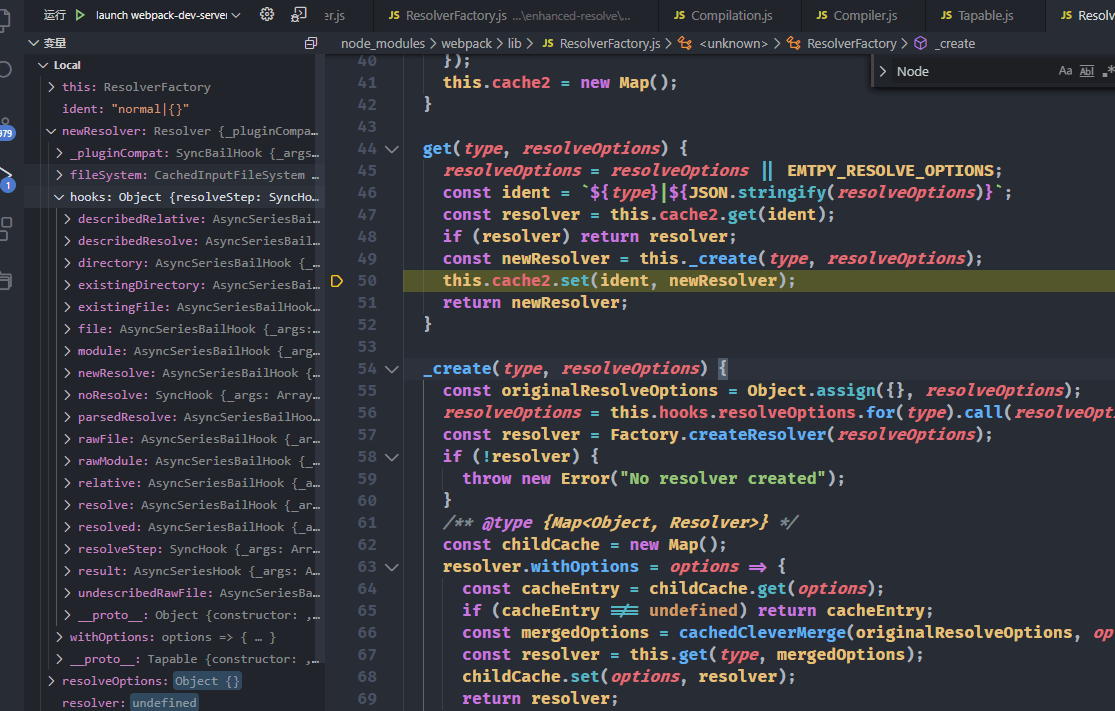
Task: Click the webpack breadcrumb folder
Action: point(466,44)
